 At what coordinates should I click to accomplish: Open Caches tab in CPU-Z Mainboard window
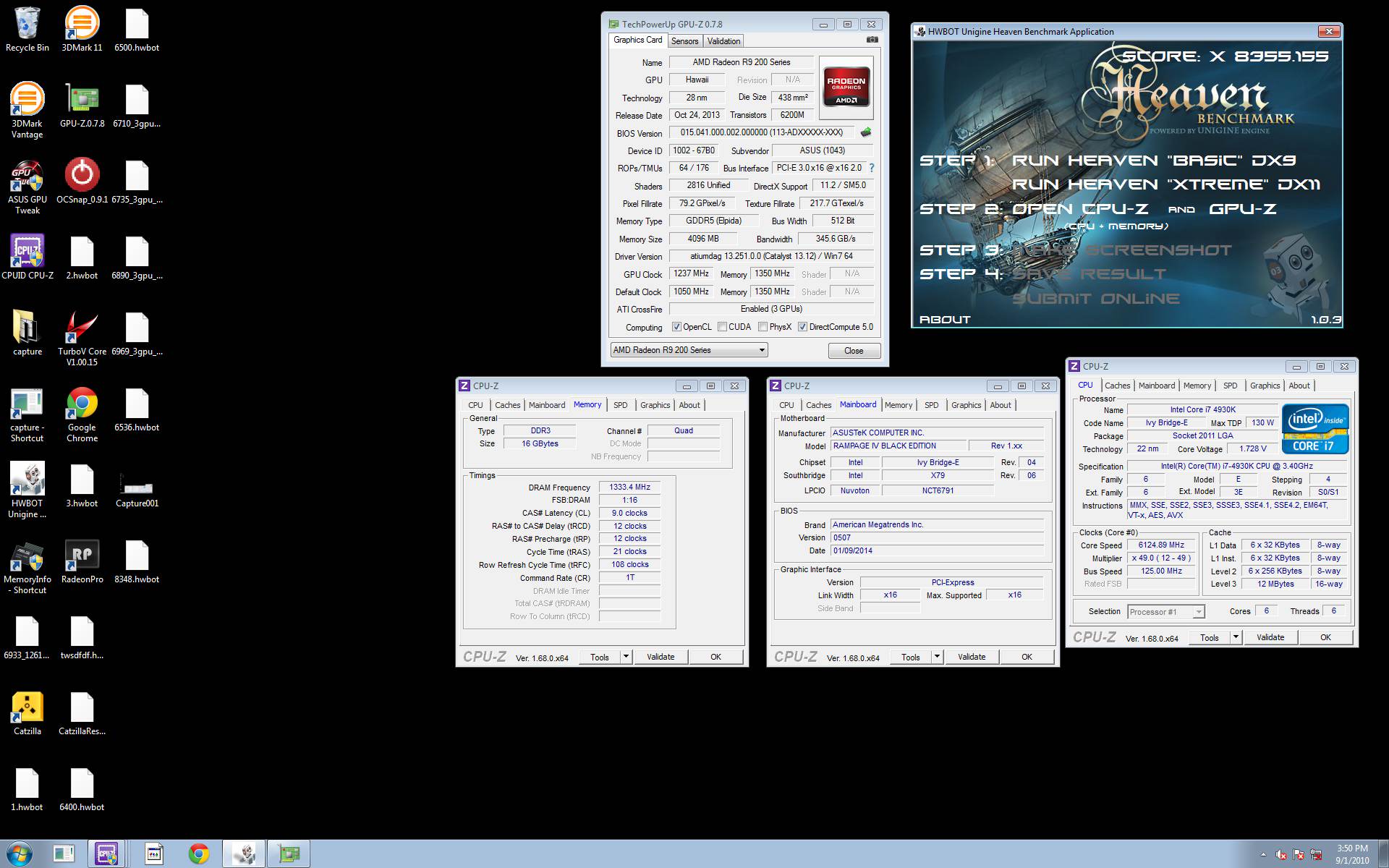818,405
